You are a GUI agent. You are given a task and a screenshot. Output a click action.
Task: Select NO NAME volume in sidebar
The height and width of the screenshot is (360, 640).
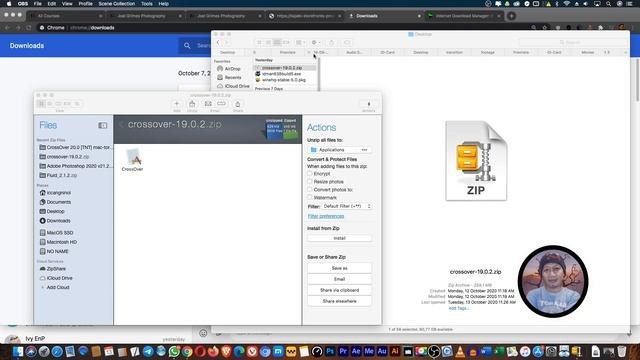point(54,251)
